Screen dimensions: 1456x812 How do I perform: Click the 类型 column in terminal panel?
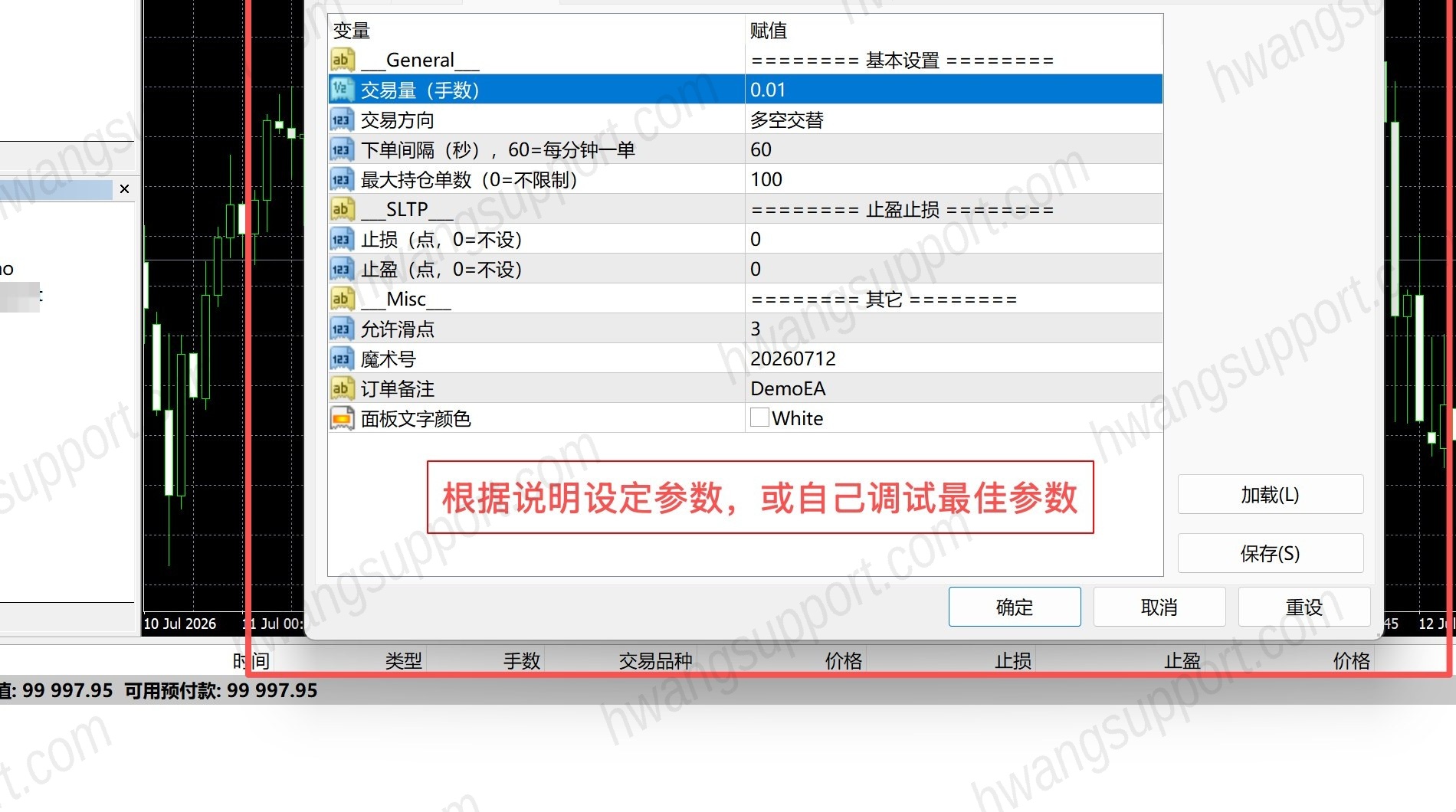(x=404, y=660)
